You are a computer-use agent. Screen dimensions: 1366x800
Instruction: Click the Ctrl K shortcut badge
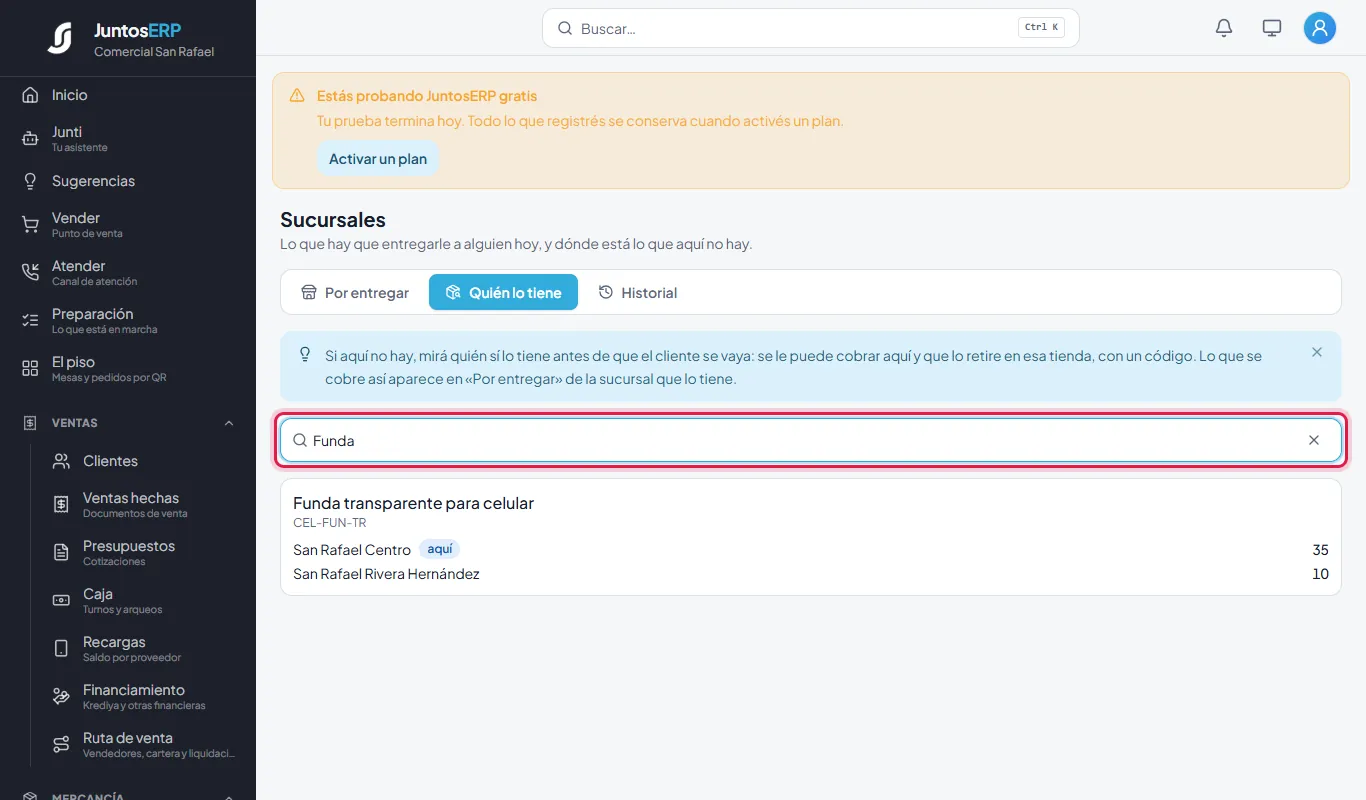point(1041,28)
